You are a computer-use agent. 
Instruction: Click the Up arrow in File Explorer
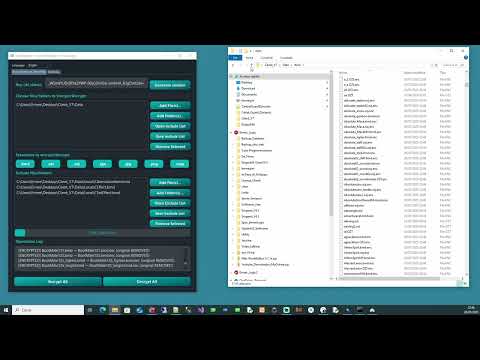(251, 65)
